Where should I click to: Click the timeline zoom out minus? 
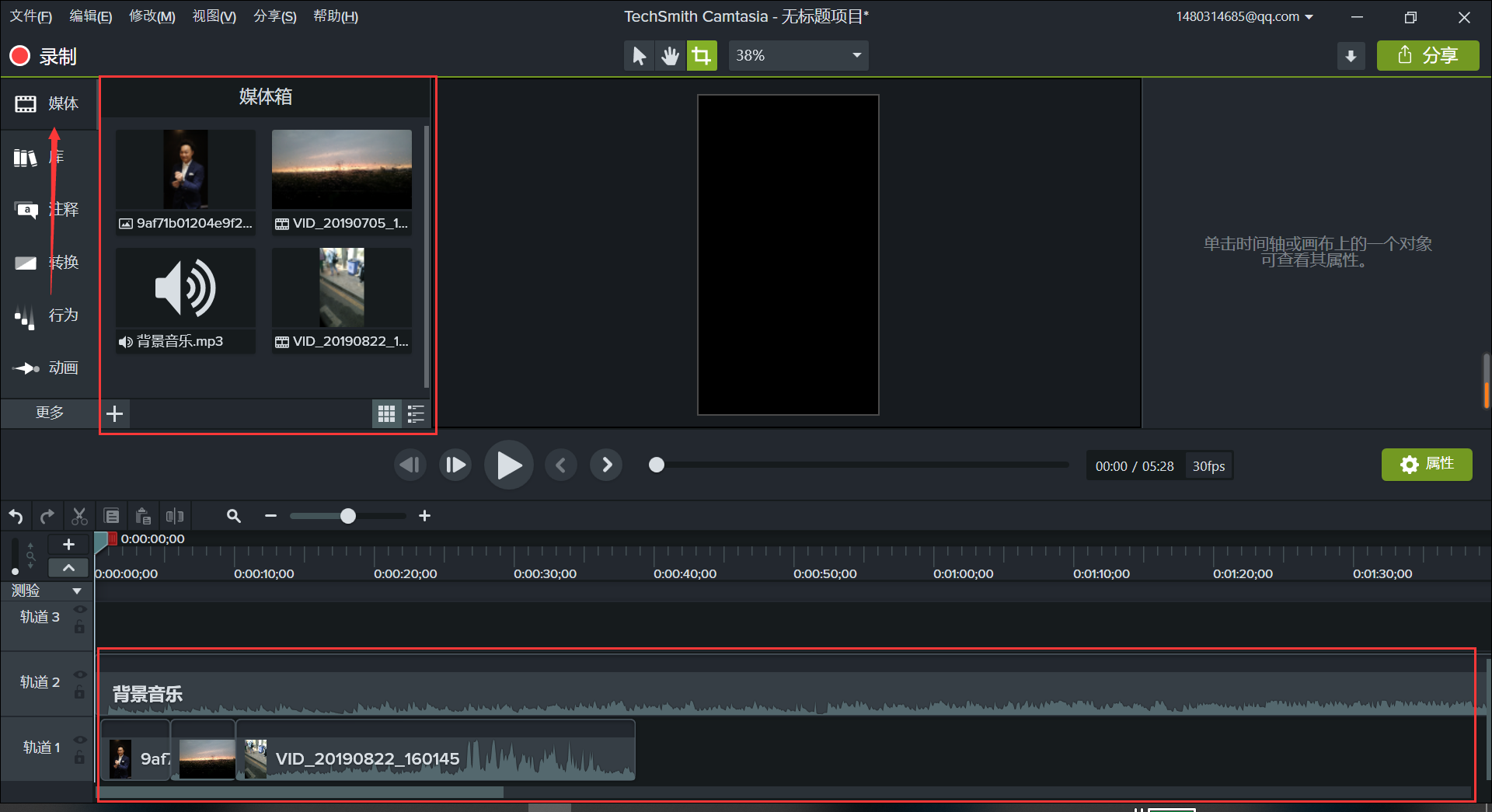(270, 516)
